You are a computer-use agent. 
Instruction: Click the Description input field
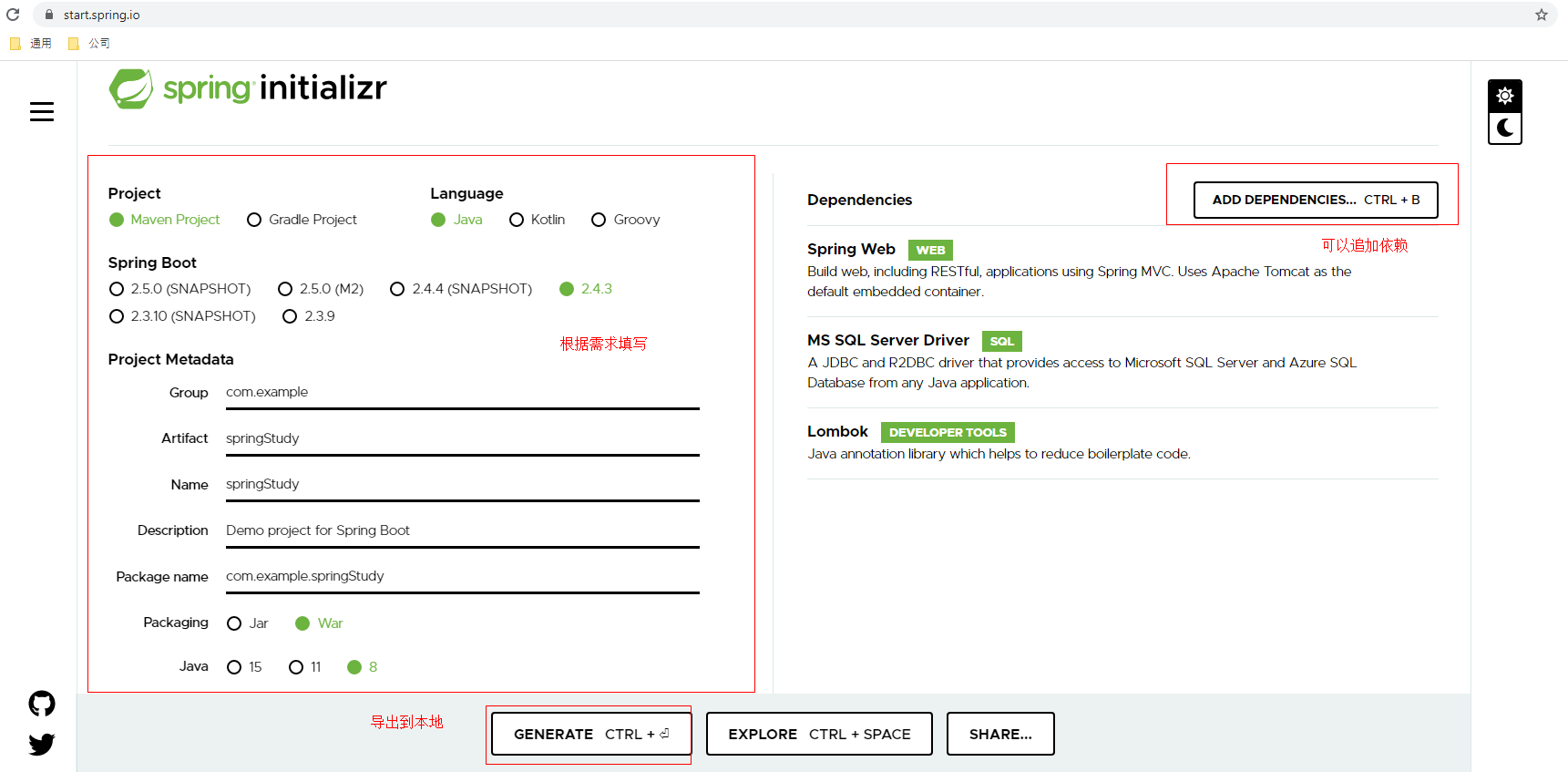(463, 531)
